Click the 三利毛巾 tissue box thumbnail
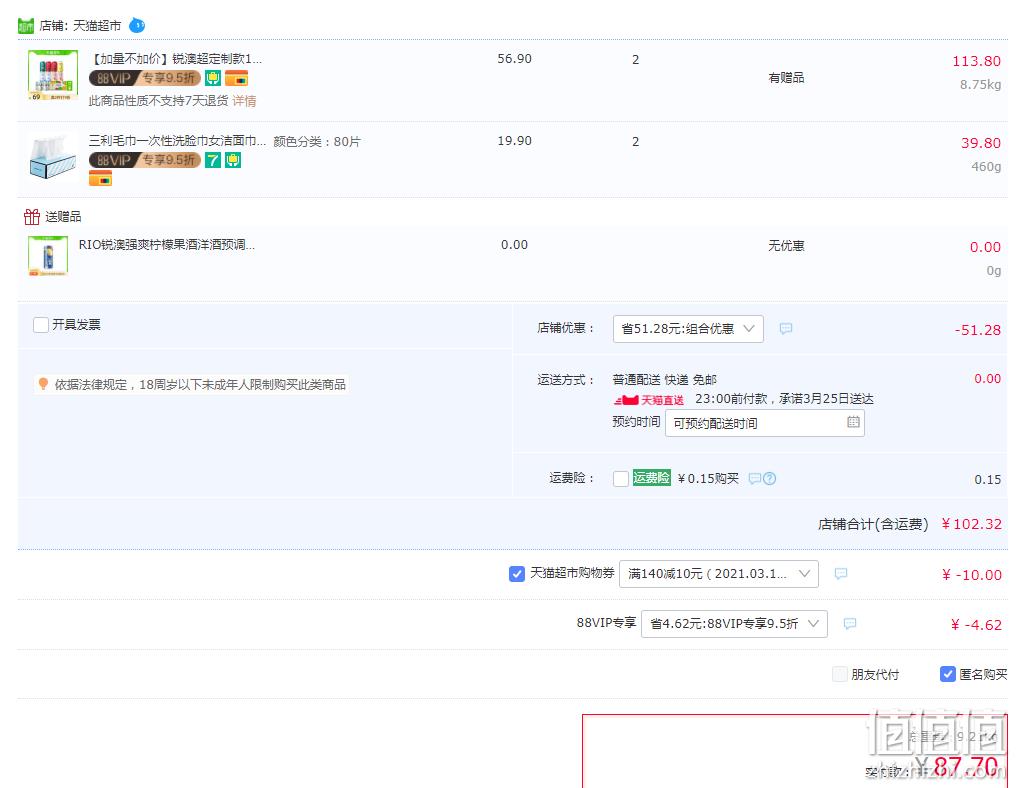The width and height of the screenshot is (1016, 788). 53,156
